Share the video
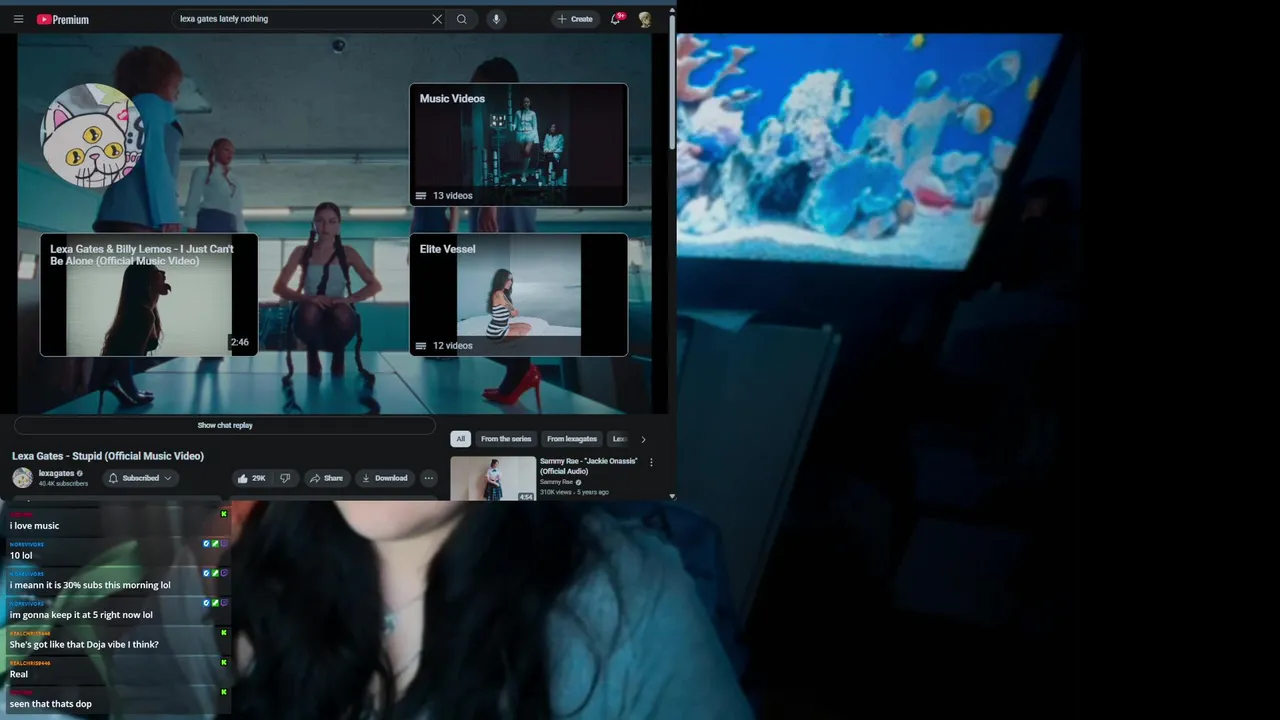The width and height of the screenshot is (1280, 720). (326, 478)
